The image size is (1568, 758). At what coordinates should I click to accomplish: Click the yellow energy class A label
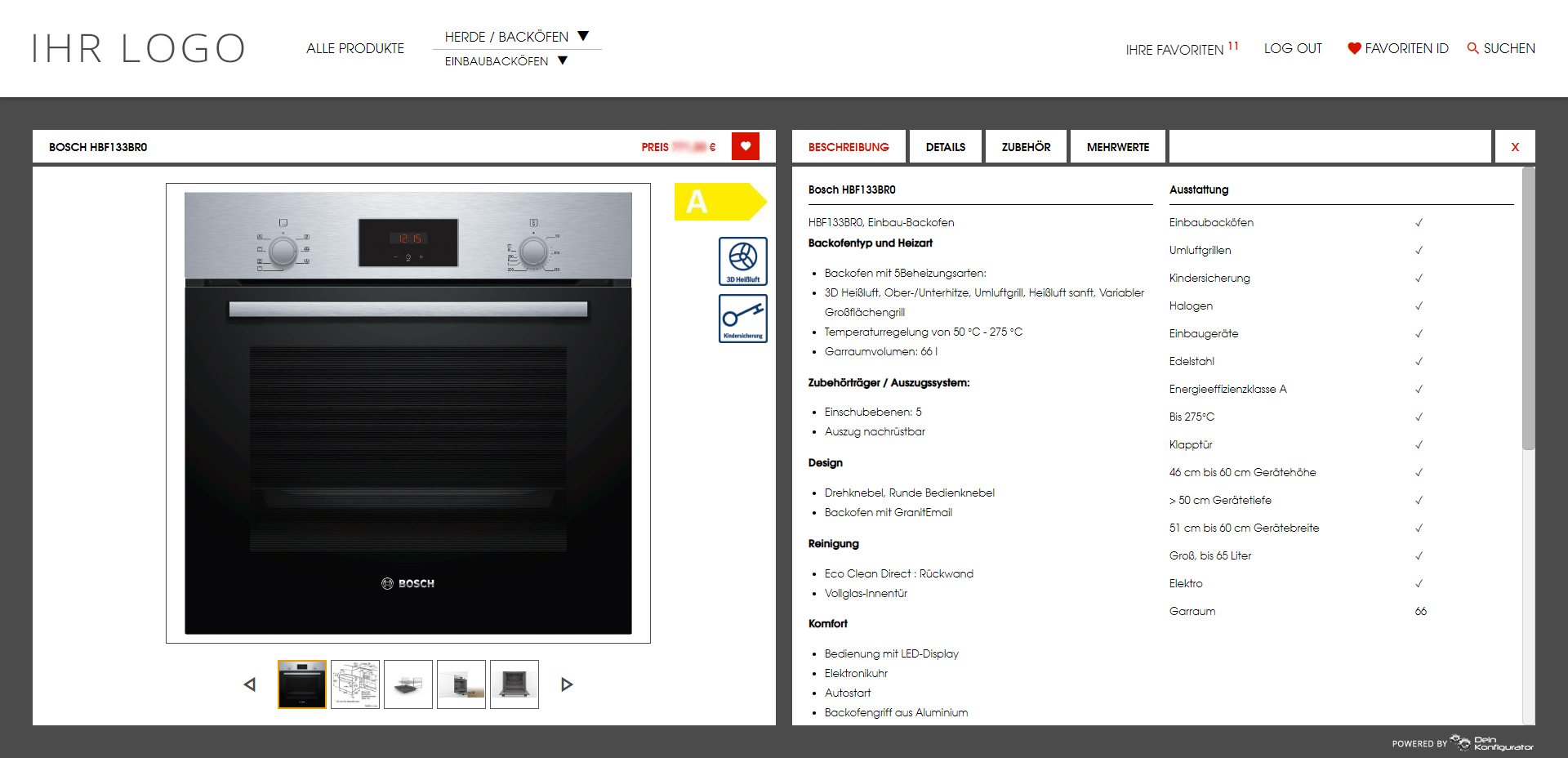click(x=719, y=202)
